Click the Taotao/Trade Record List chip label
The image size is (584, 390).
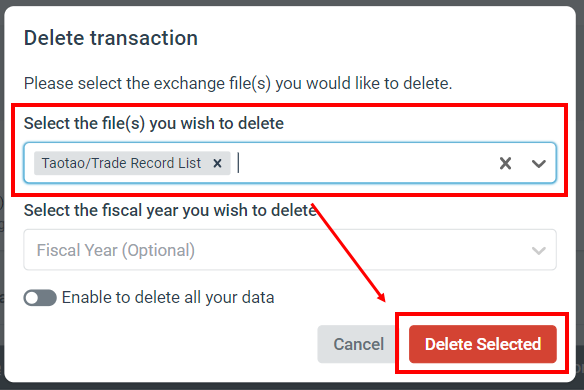121,163
